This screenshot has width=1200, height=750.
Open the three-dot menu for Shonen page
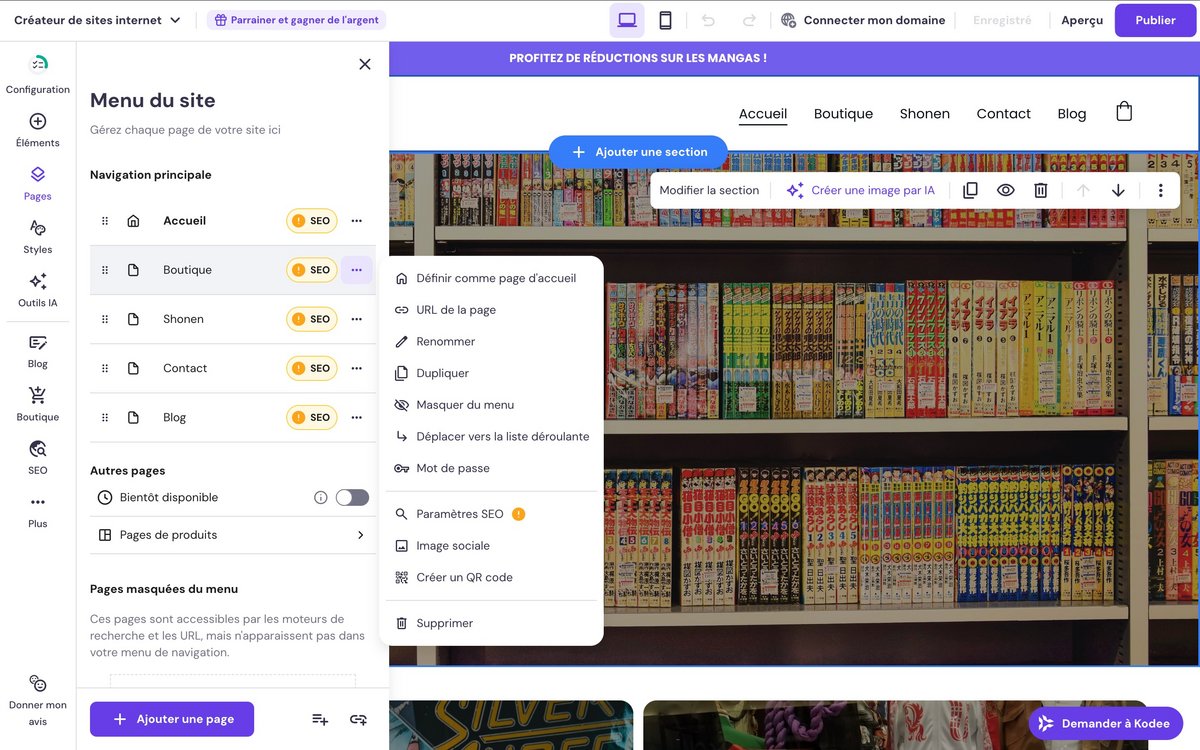pyautogui.click(x=356, y=319)
